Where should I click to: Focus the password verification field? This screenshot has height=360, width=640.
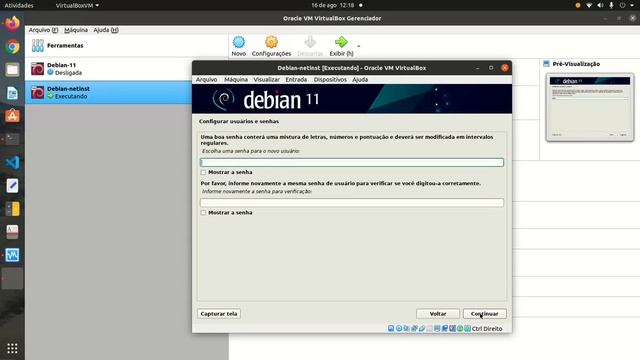(x=352, y=202)
